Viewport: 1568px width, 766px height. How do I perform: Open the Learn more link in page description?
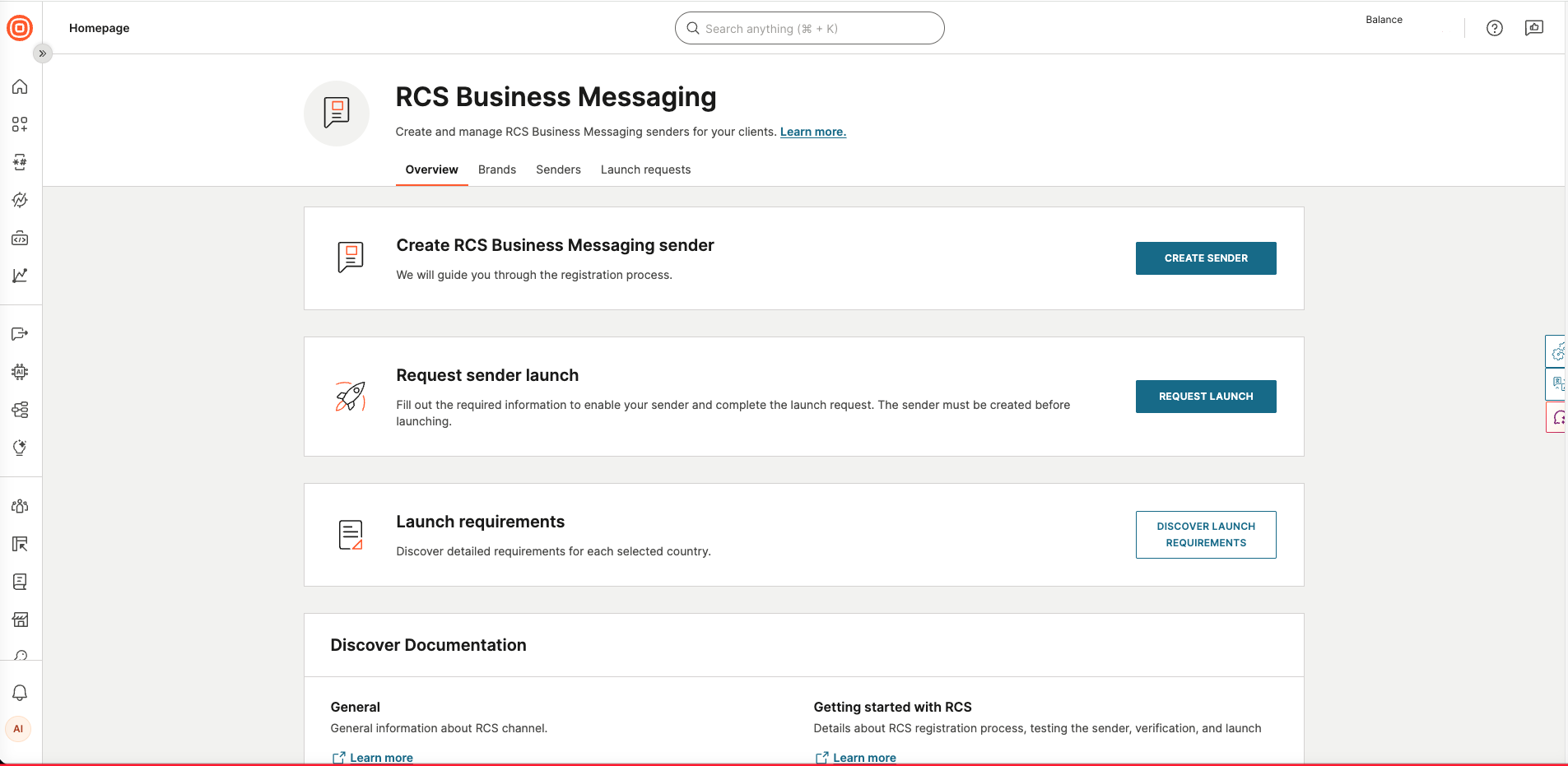click(812, 132)
